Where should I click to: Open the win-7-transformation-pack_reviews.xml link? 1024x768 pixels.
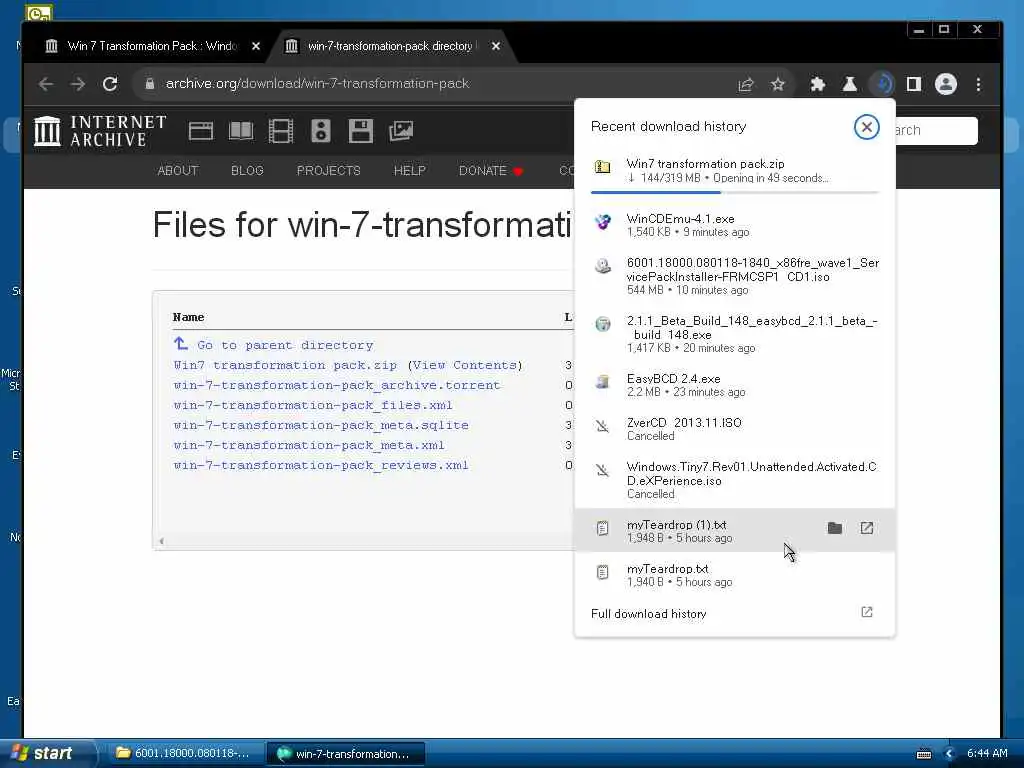click(x=321, y=466)
